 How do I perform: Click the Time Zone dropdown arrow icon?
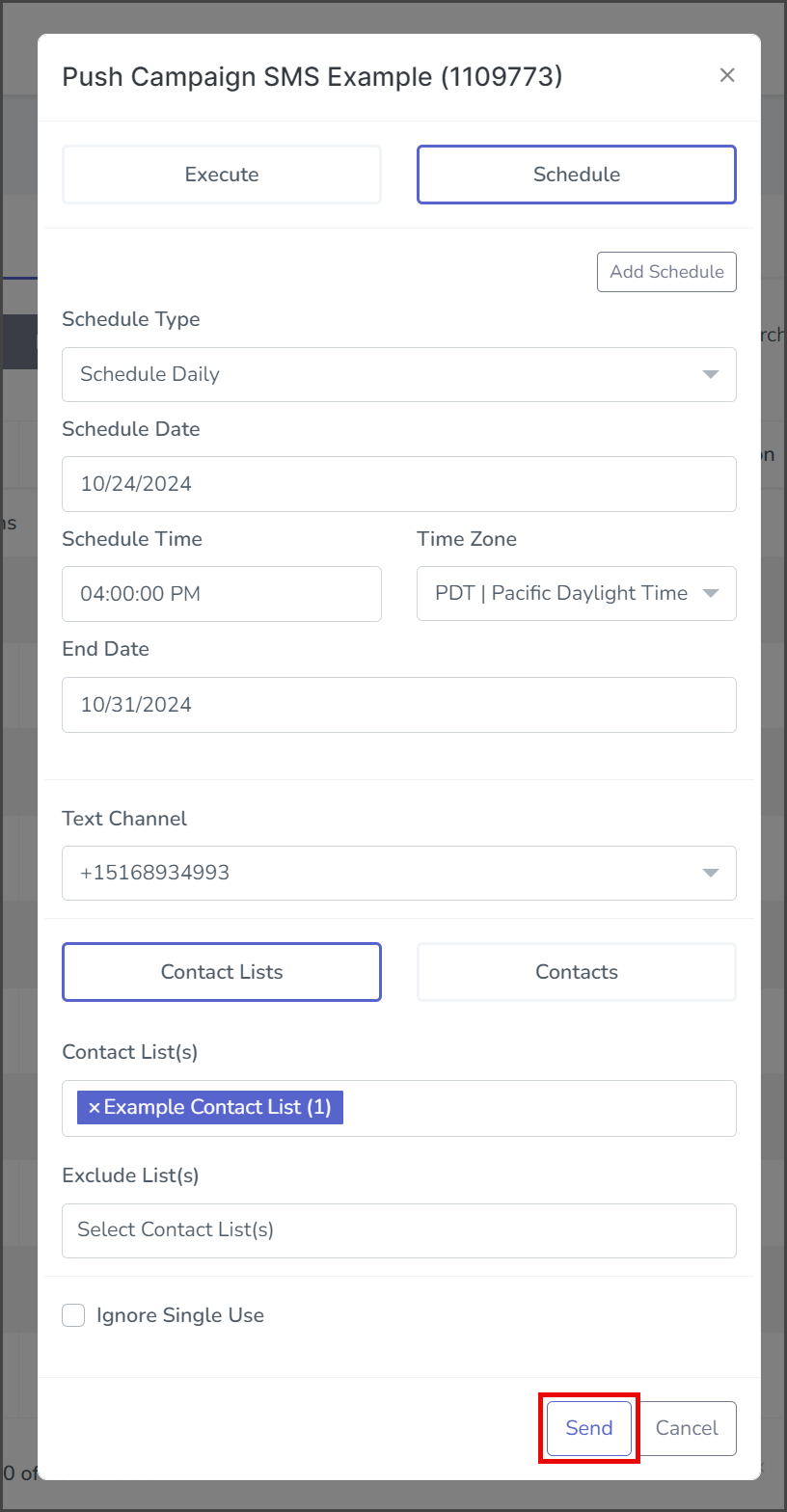(711, 593)
